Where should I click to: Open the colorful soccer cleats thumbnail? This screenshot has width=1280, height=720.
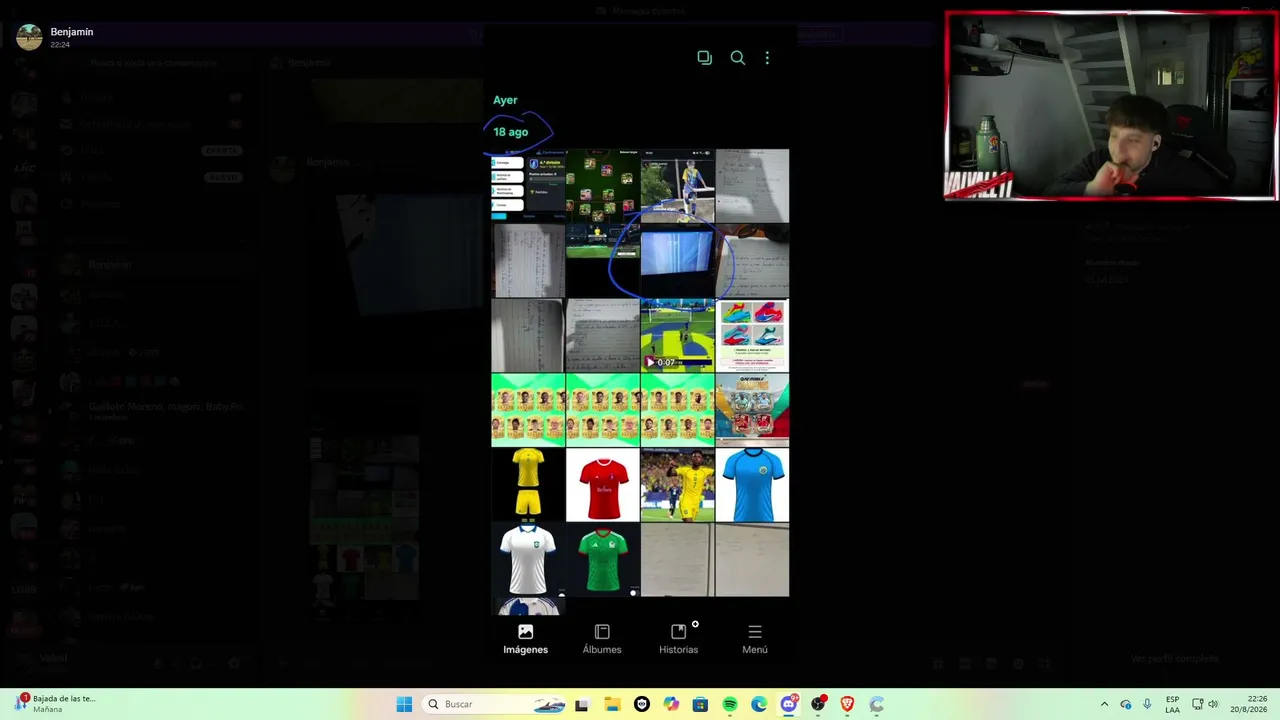click(x=752, y=335)
